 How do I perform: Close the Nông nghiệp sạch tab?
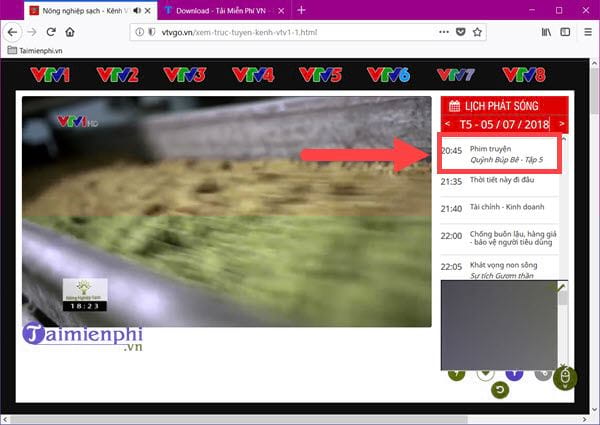(148, 11)
